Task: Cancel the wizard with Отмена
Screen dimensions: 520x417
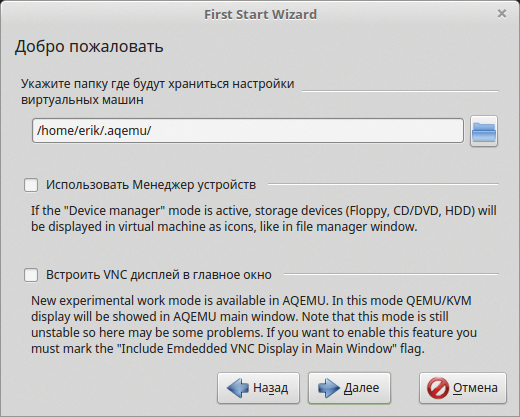Action: pos(463,388)
